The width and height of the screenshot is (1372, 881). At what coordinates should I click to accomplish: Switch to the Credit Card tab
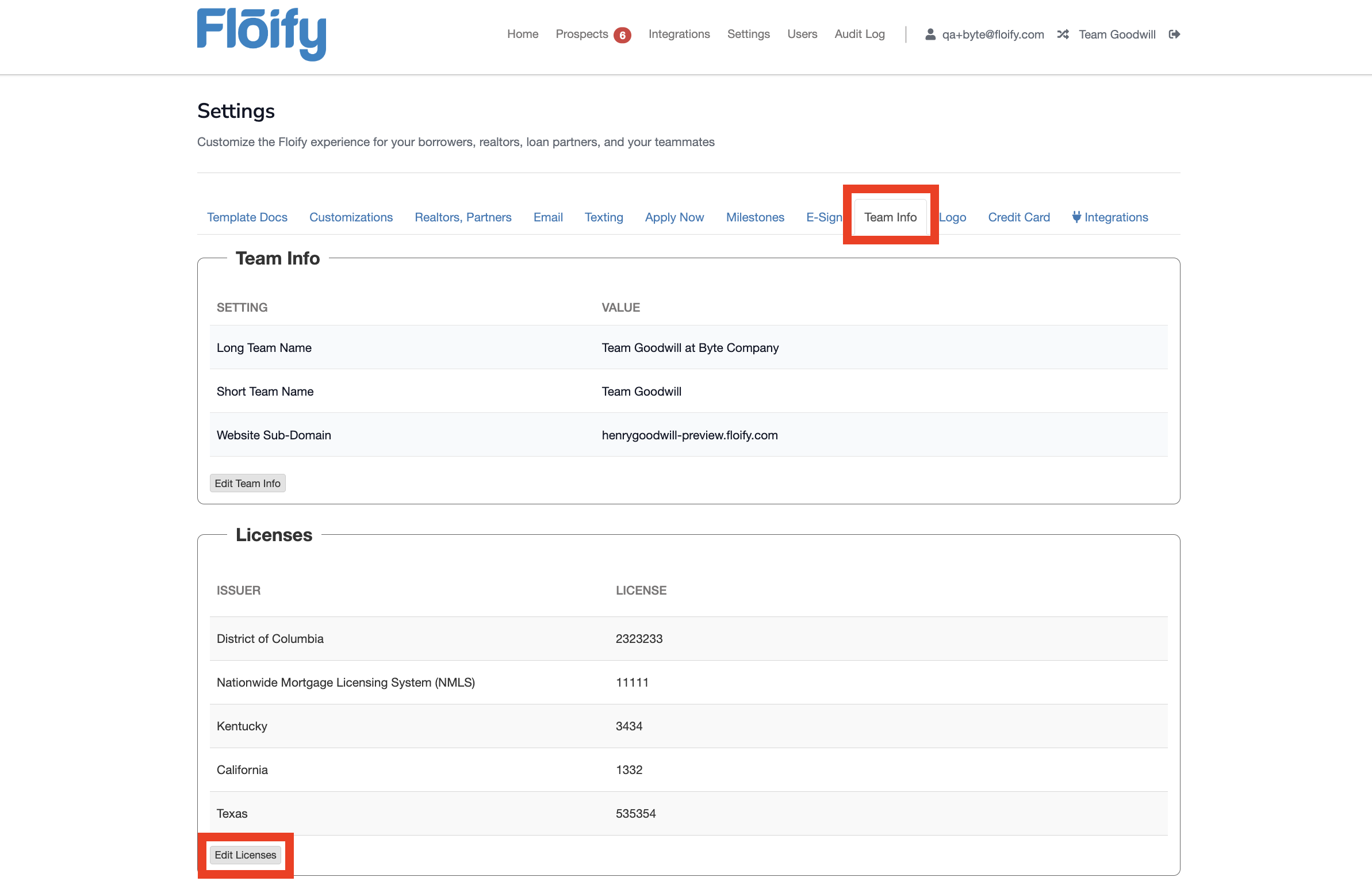pyautogui.click(x=1018, y=217)
